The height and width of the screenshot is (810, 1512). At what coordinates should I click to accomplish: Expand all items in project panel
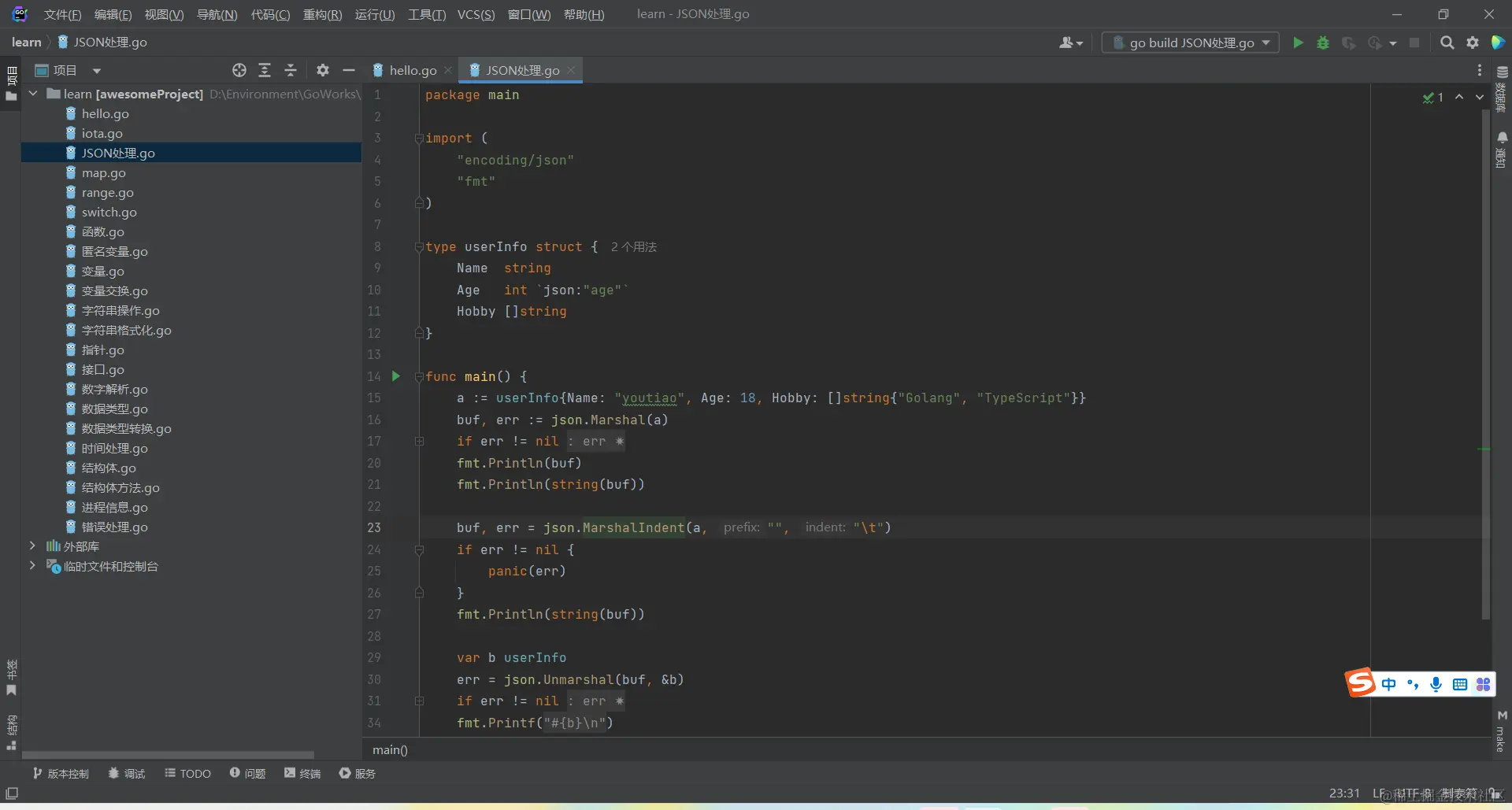point(265,70)
